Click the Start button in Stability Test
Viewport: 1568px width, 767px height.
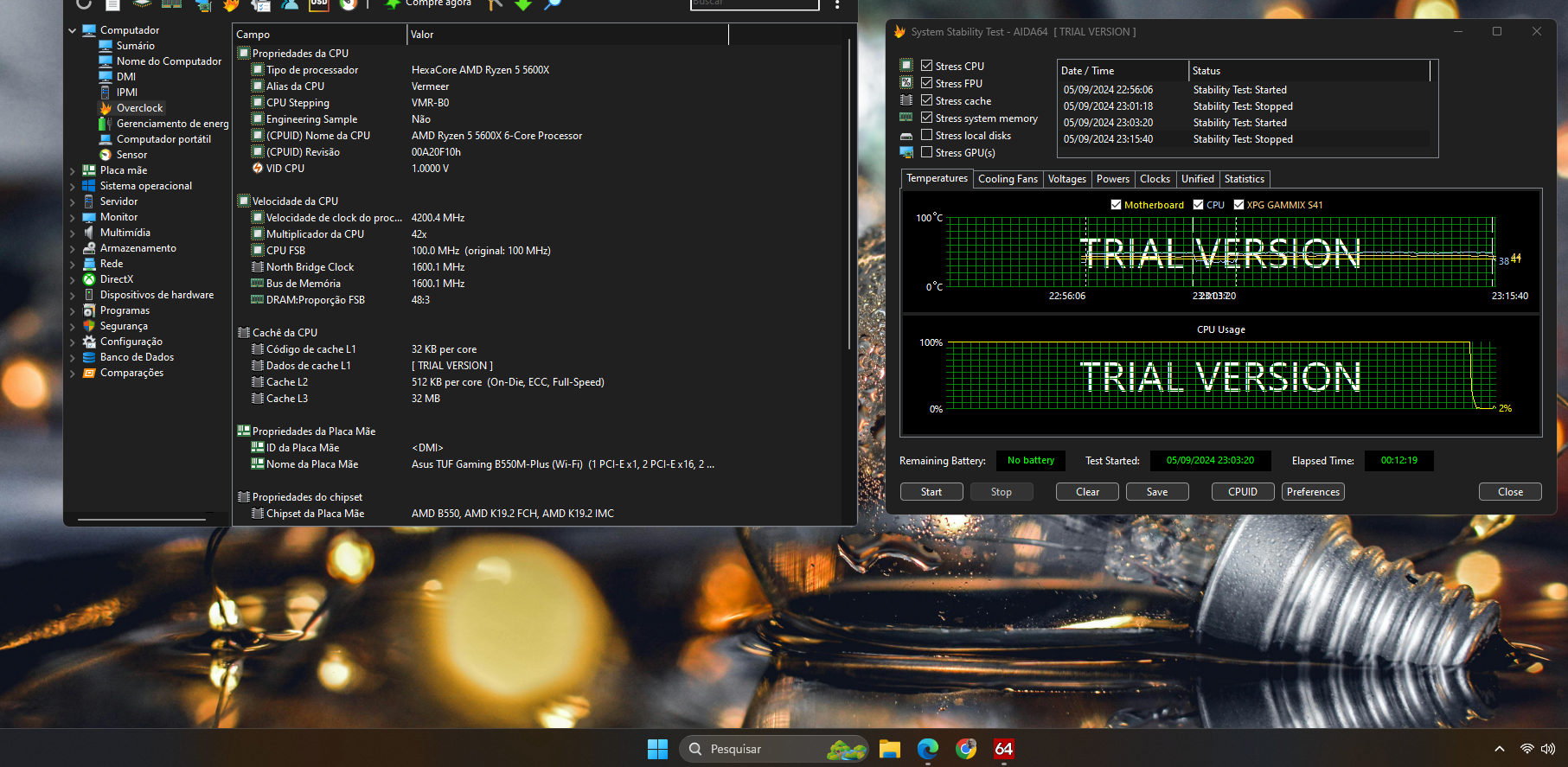pyautogui.click(x=931, y=492)
